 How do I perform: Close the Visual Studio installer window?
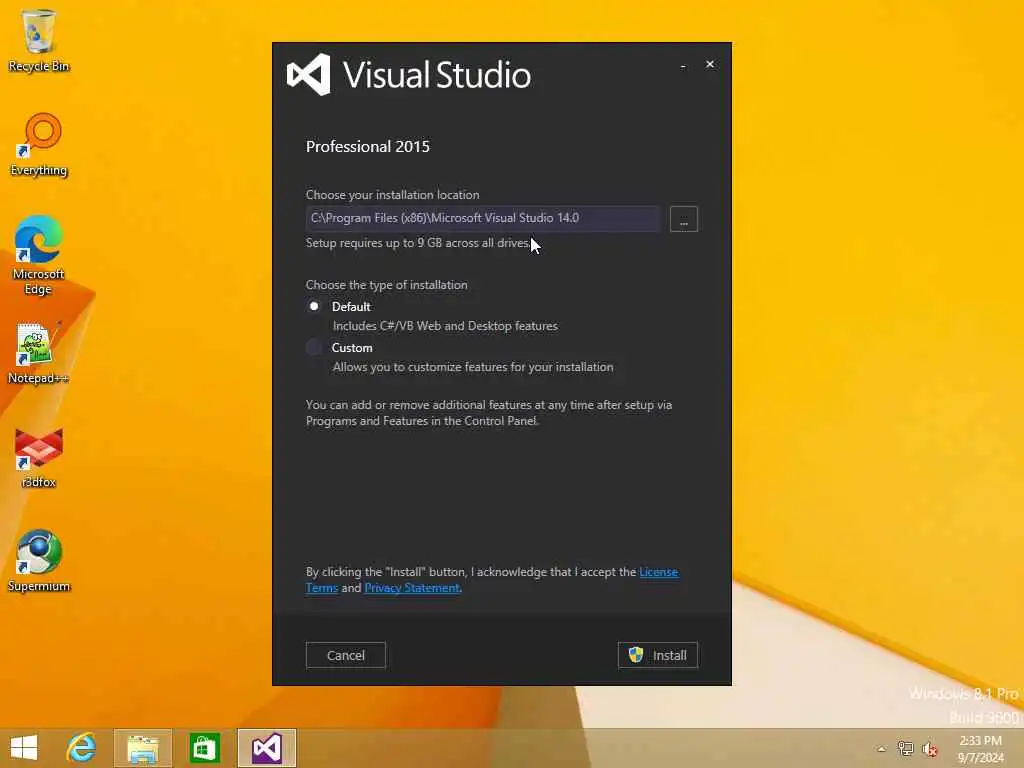click(710, 64)
